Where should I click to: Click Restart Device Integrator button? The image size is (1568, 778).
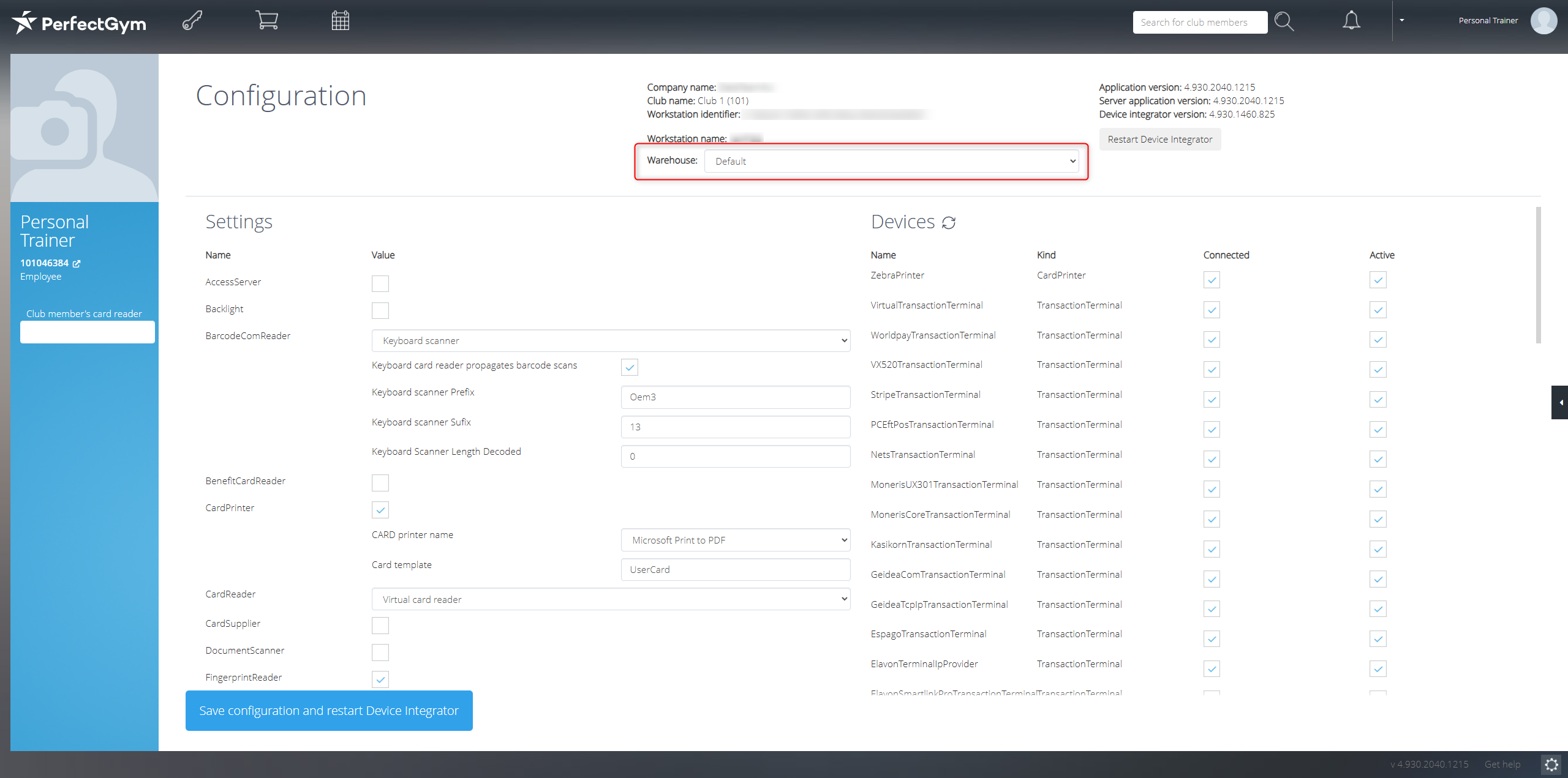1159,140
